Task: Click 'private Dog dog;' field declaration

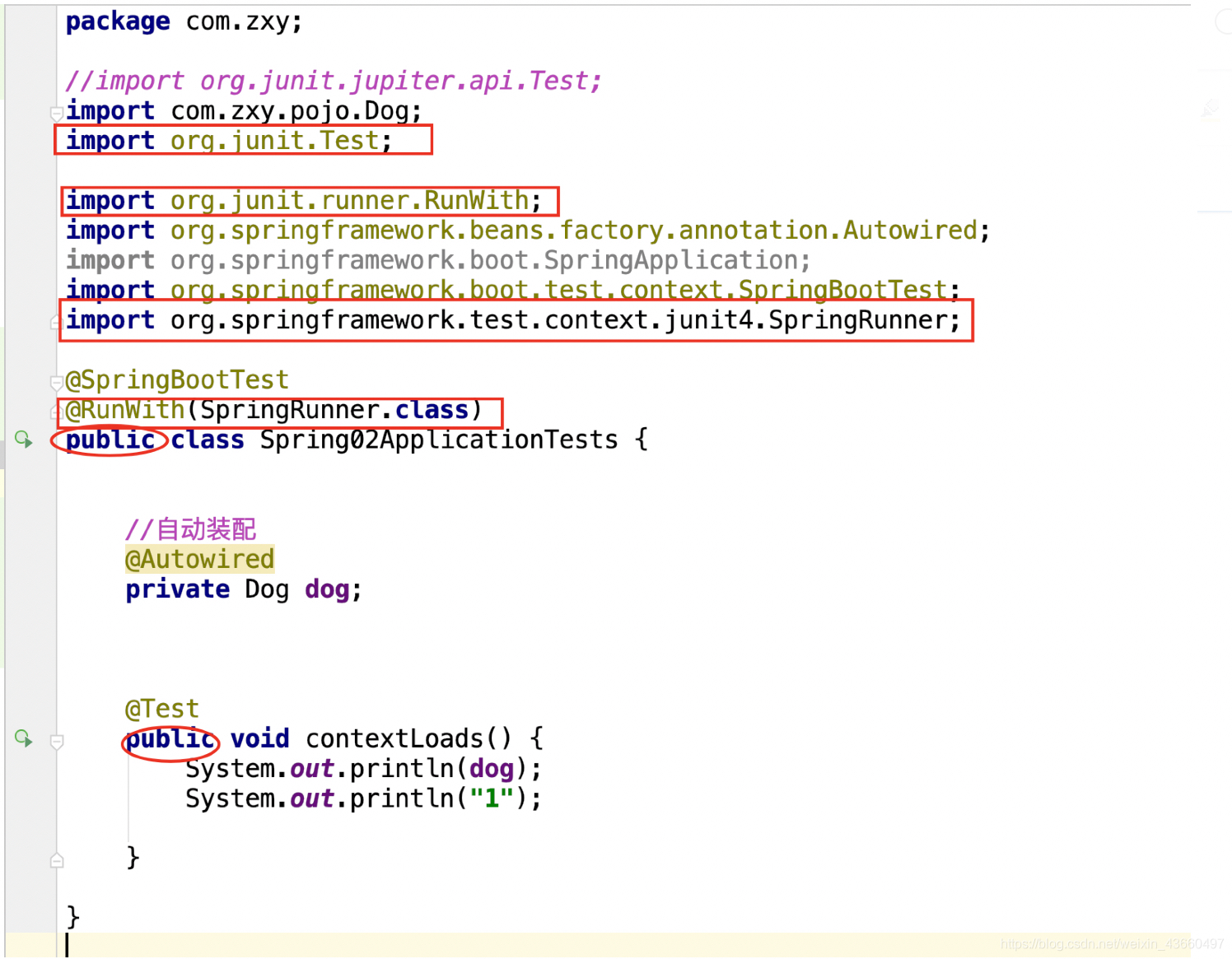Action: [244, 589]
